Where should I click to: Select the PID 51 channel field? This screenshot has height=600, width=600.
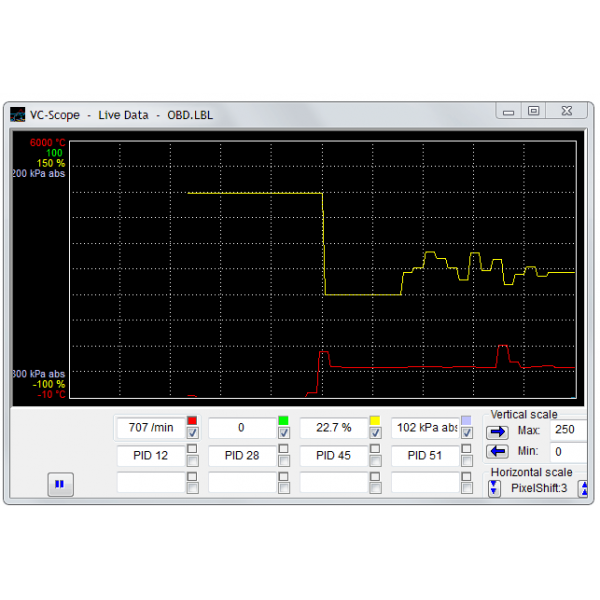425,455
